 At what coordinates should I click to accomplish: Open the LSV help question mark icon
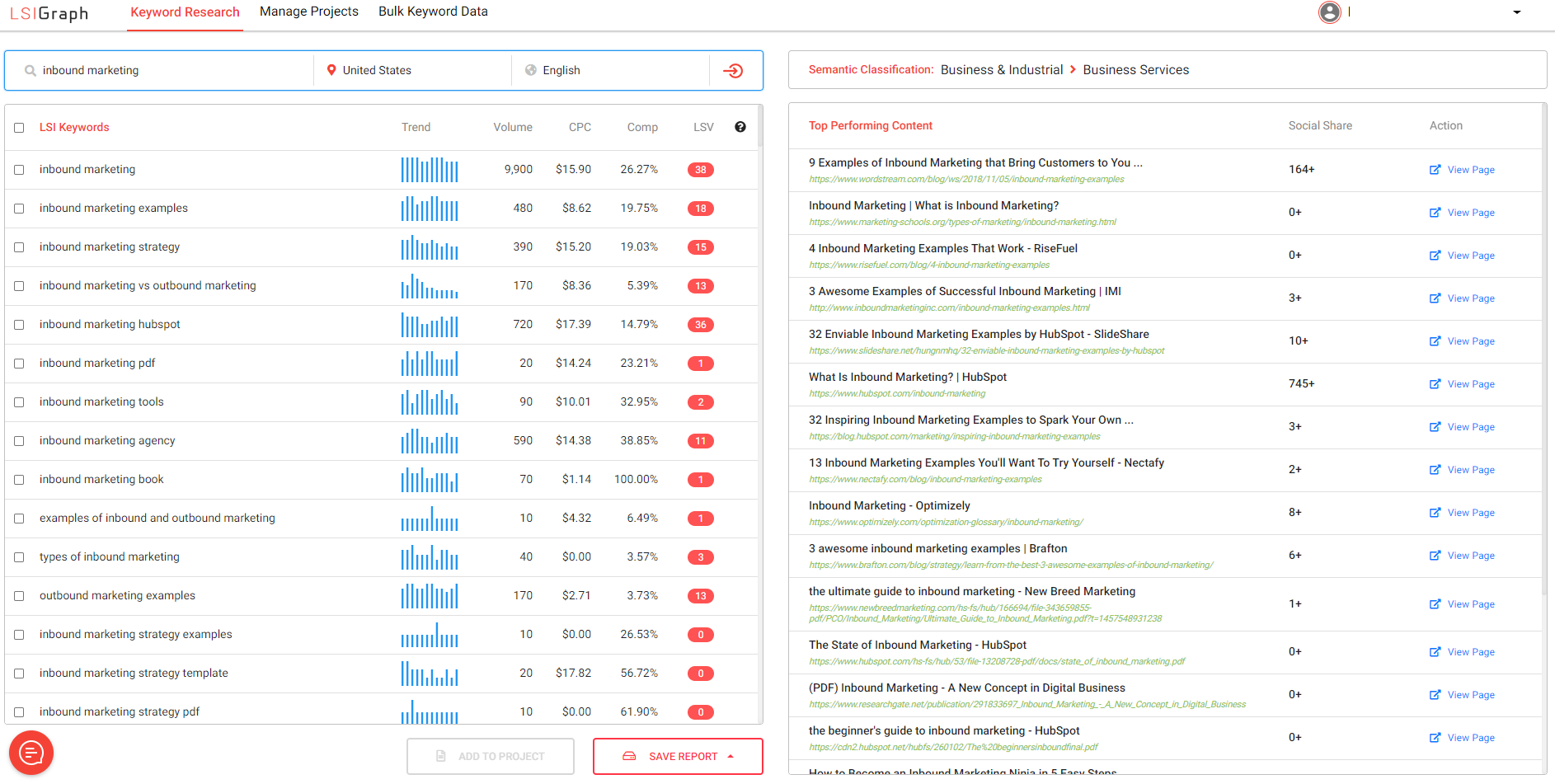point(740,127)
